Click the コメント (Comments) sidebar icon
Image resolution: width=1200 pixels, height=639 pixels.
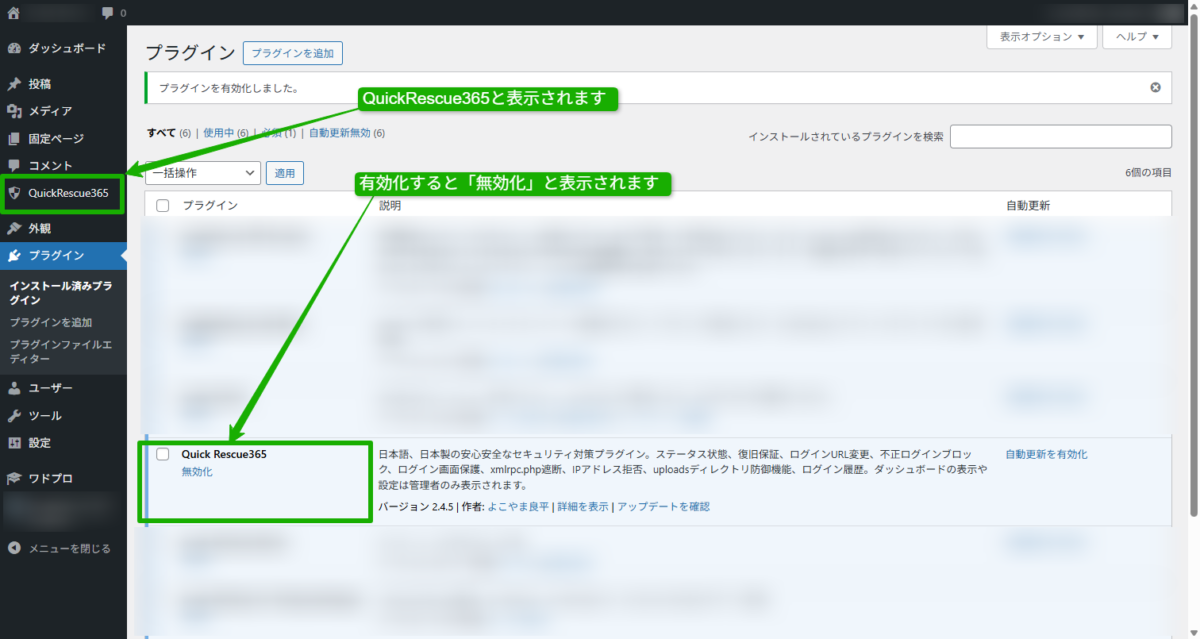point(16,165)
